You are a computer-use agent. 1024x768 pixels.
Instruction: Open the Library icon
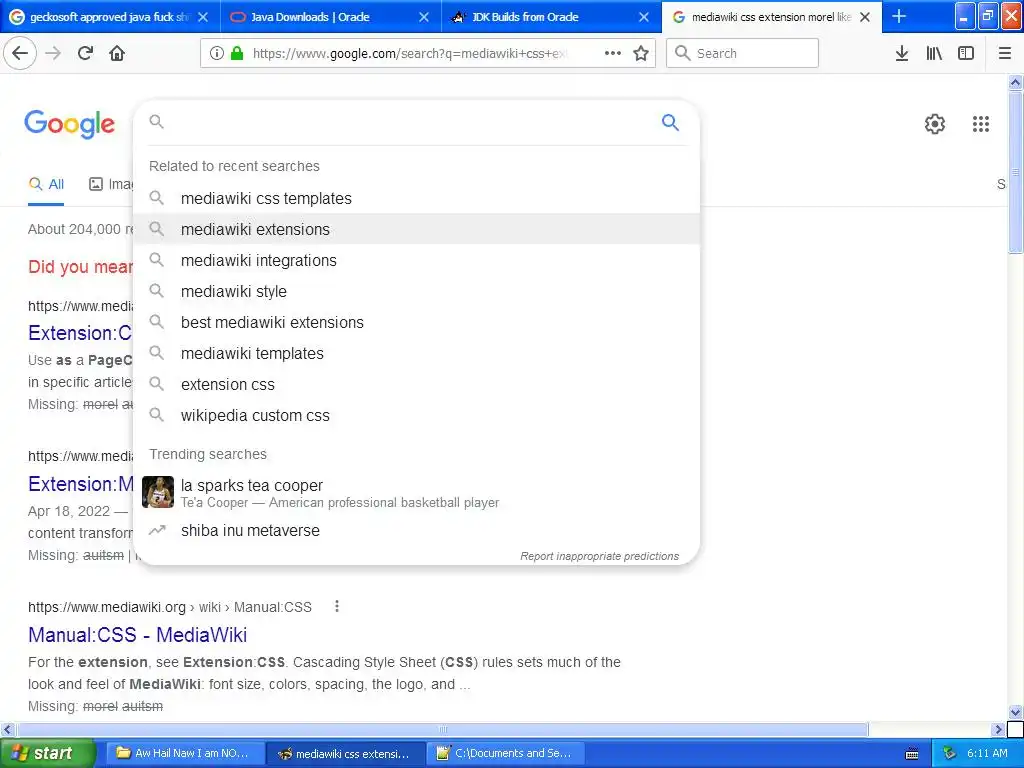point(934,54)
